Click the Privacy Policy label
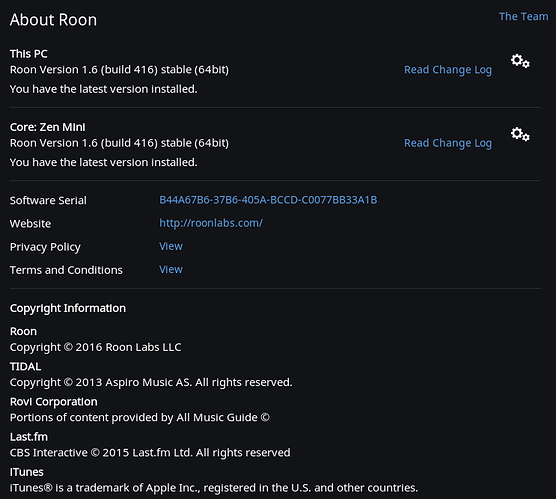Screen dimensions: 556x499 click(x=45, y=247)
